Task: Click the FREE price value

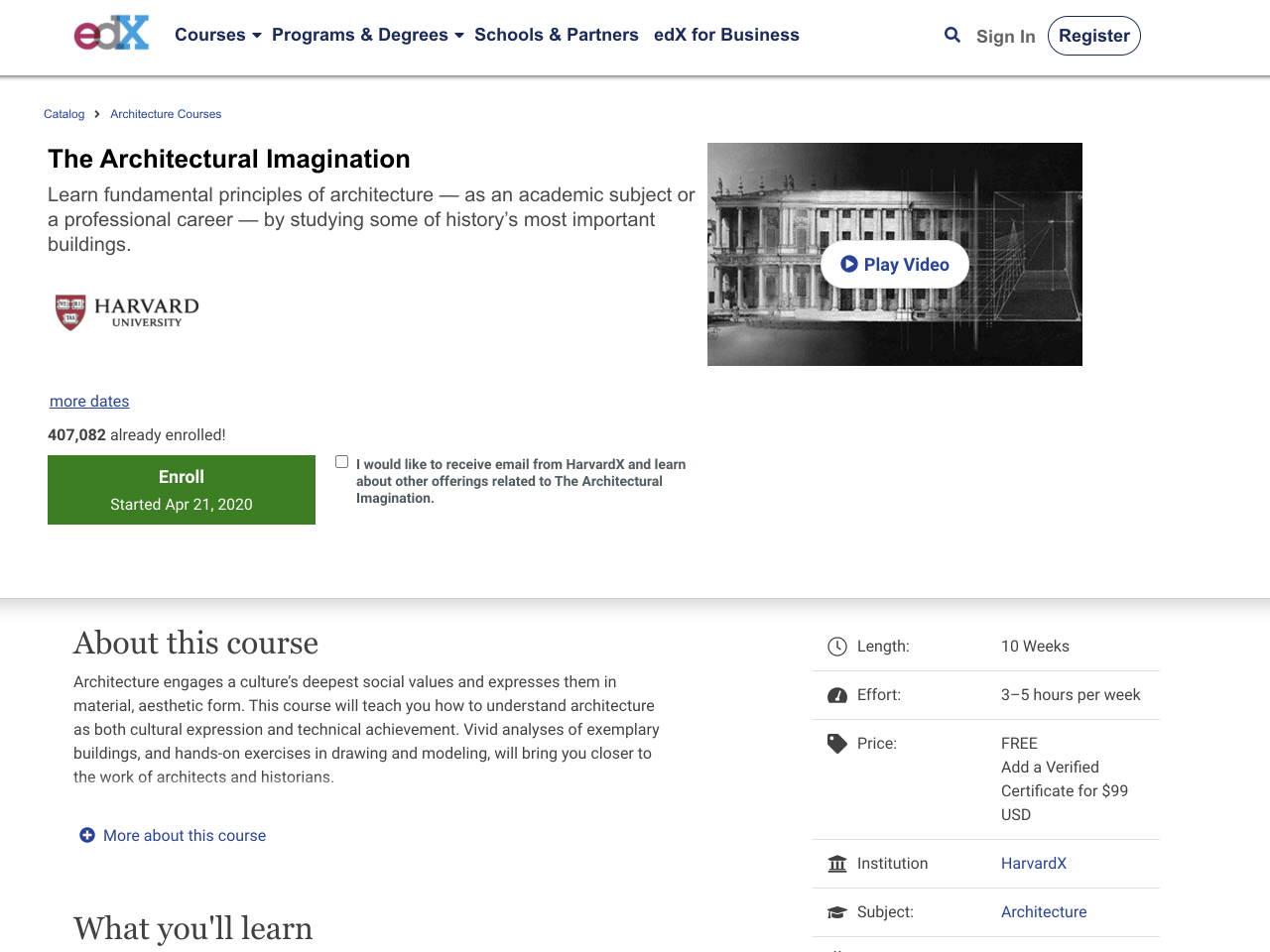Action: tap(1019, 743)
